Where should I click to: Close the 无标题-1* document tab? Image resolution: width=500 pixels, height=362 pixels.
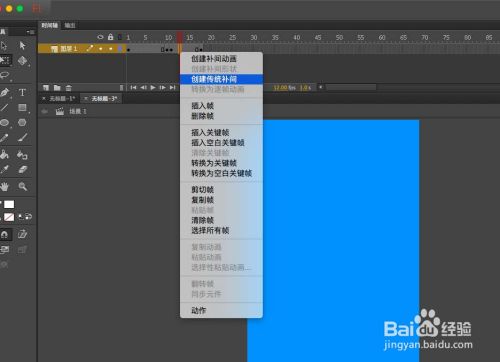click(x=44, y=99)
